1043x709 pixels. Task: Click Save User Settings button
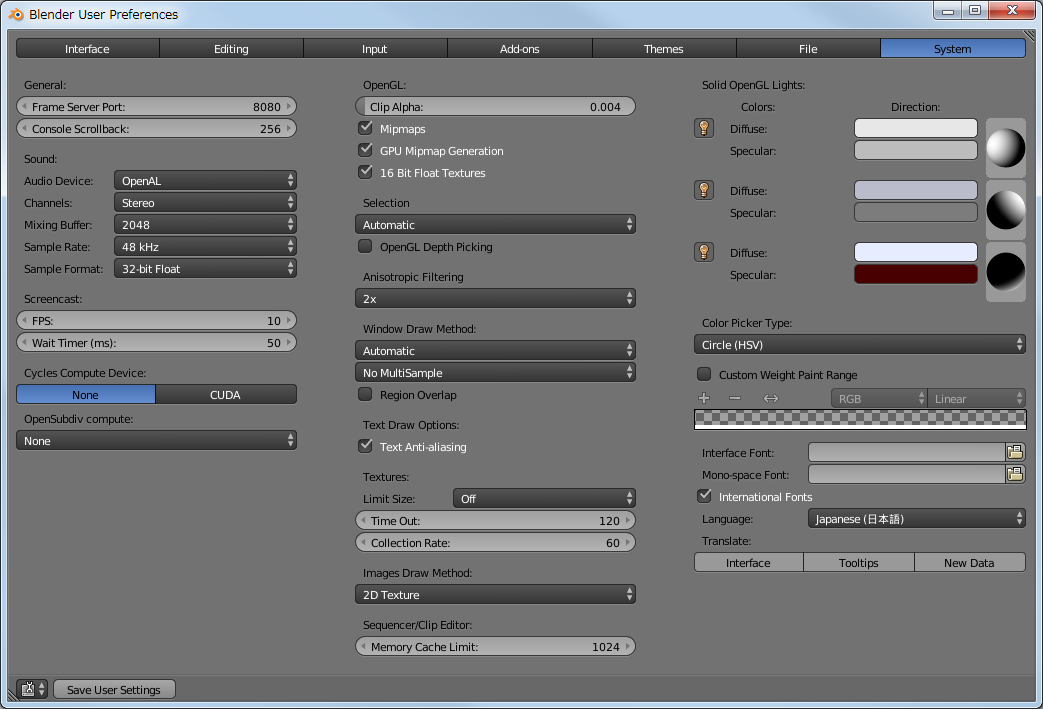point(114,689)
